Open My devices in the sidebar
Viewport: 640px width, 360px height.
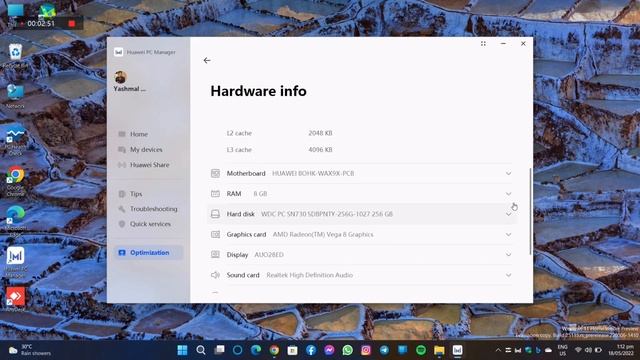point(146,149)
